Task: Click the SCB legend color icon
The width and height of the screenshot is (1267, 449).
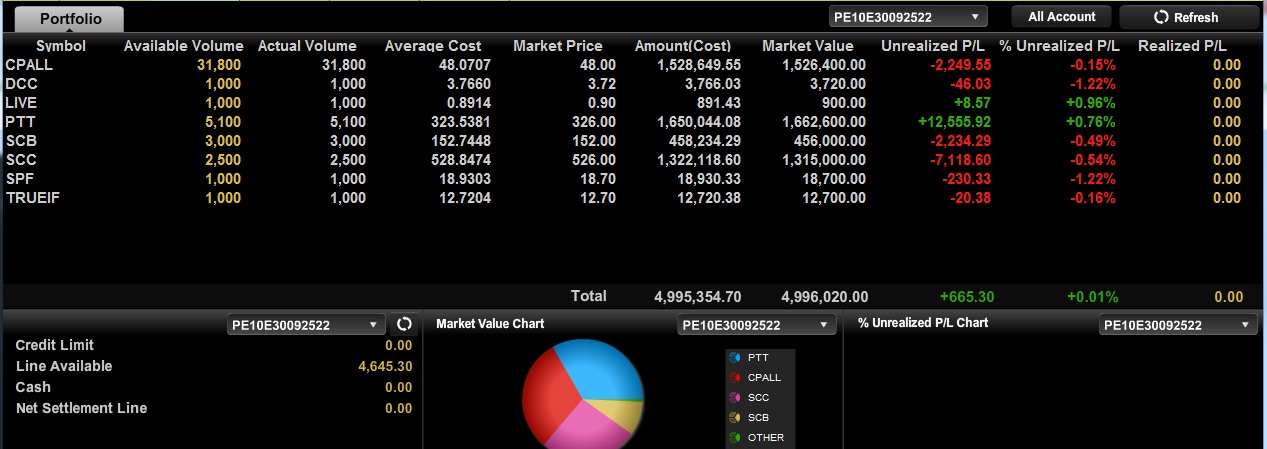Action: 735,417
